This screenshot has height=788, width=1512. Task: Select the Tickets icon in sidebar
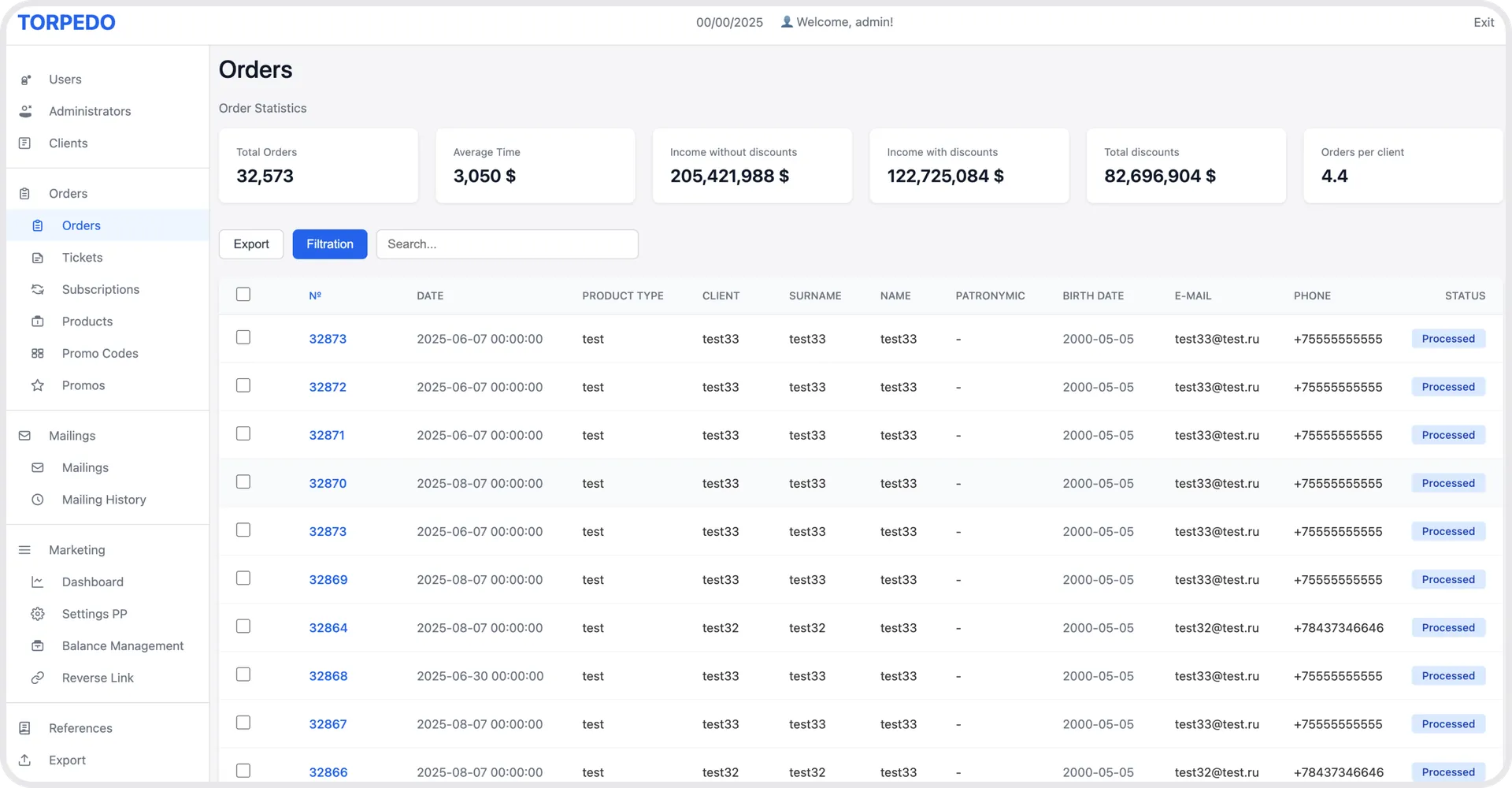point(38,258)
